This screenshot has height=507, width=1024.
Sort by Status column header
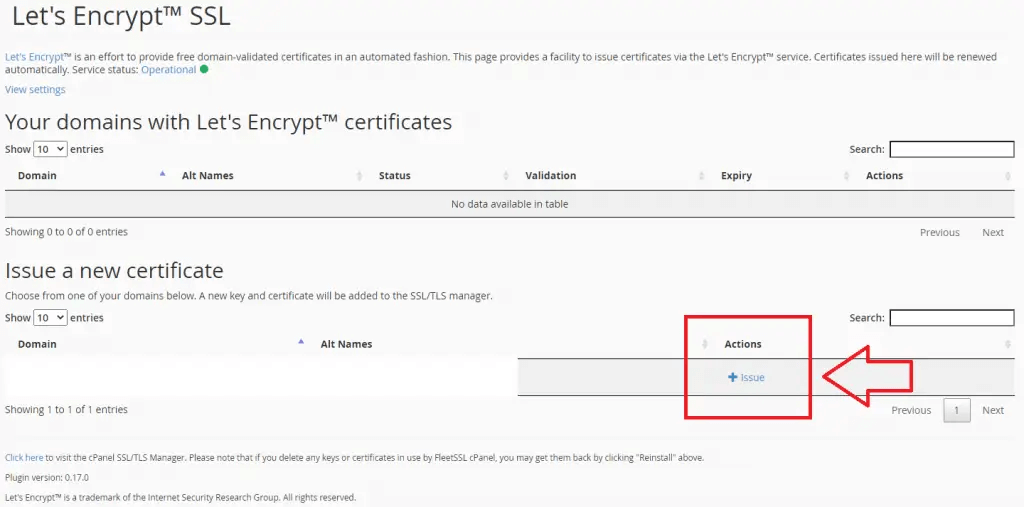pyautogui.click(x=394, y=176)
